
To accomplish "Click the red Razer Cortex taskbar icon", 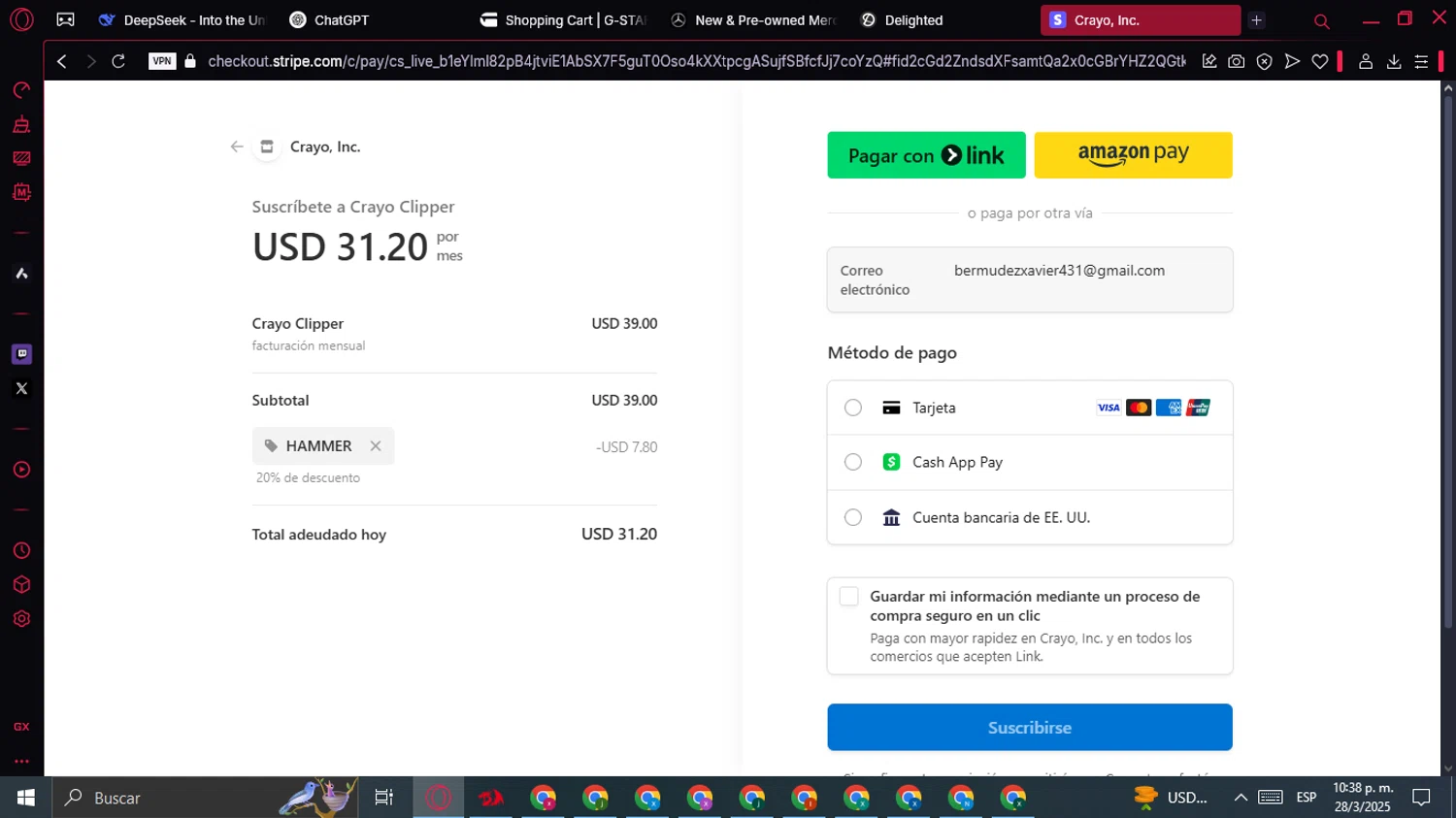I will tap(491, 798).
